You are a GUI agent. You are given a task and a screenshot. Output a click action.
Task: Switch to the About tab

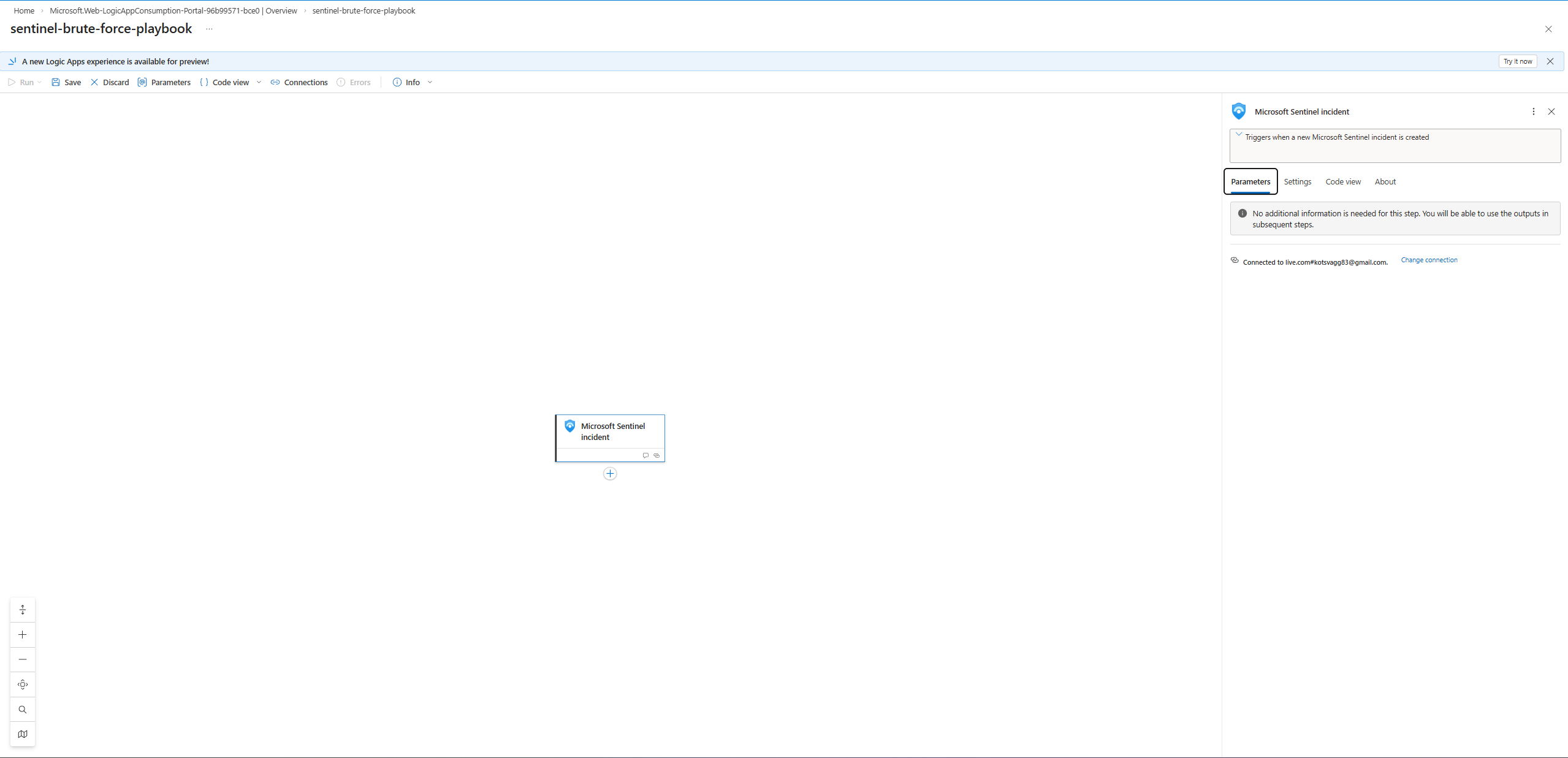pyautogui.click(x=1385, y=182)
